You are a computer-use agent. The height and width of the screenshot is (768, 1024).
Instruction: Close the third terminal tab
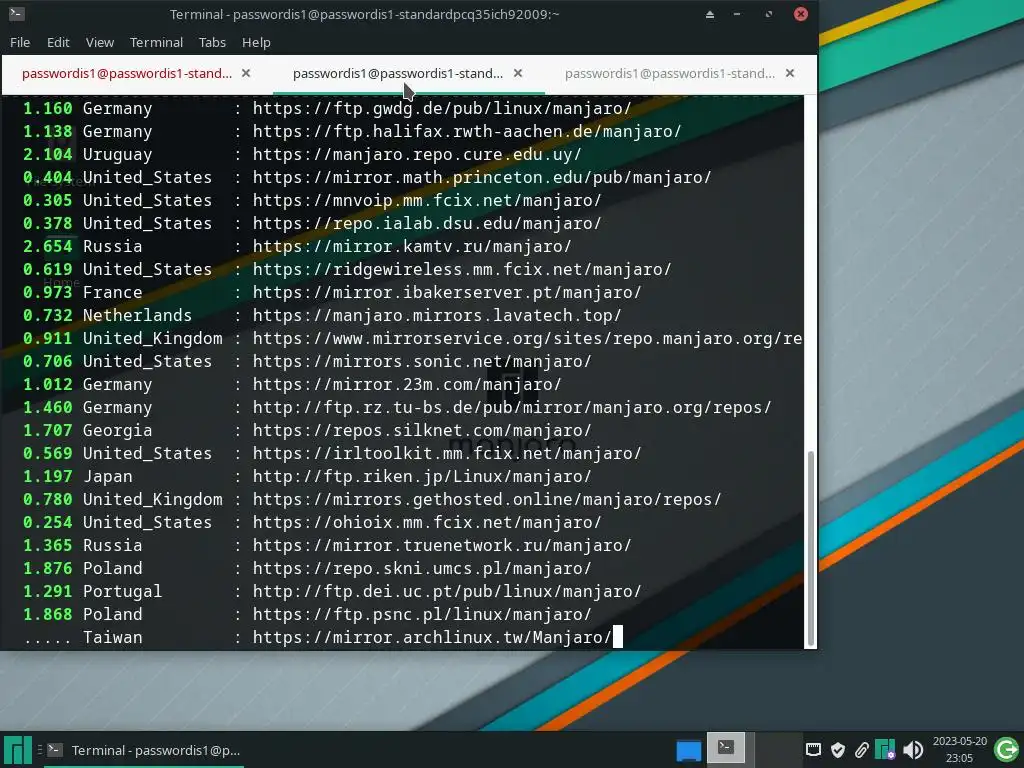(790, 73)
